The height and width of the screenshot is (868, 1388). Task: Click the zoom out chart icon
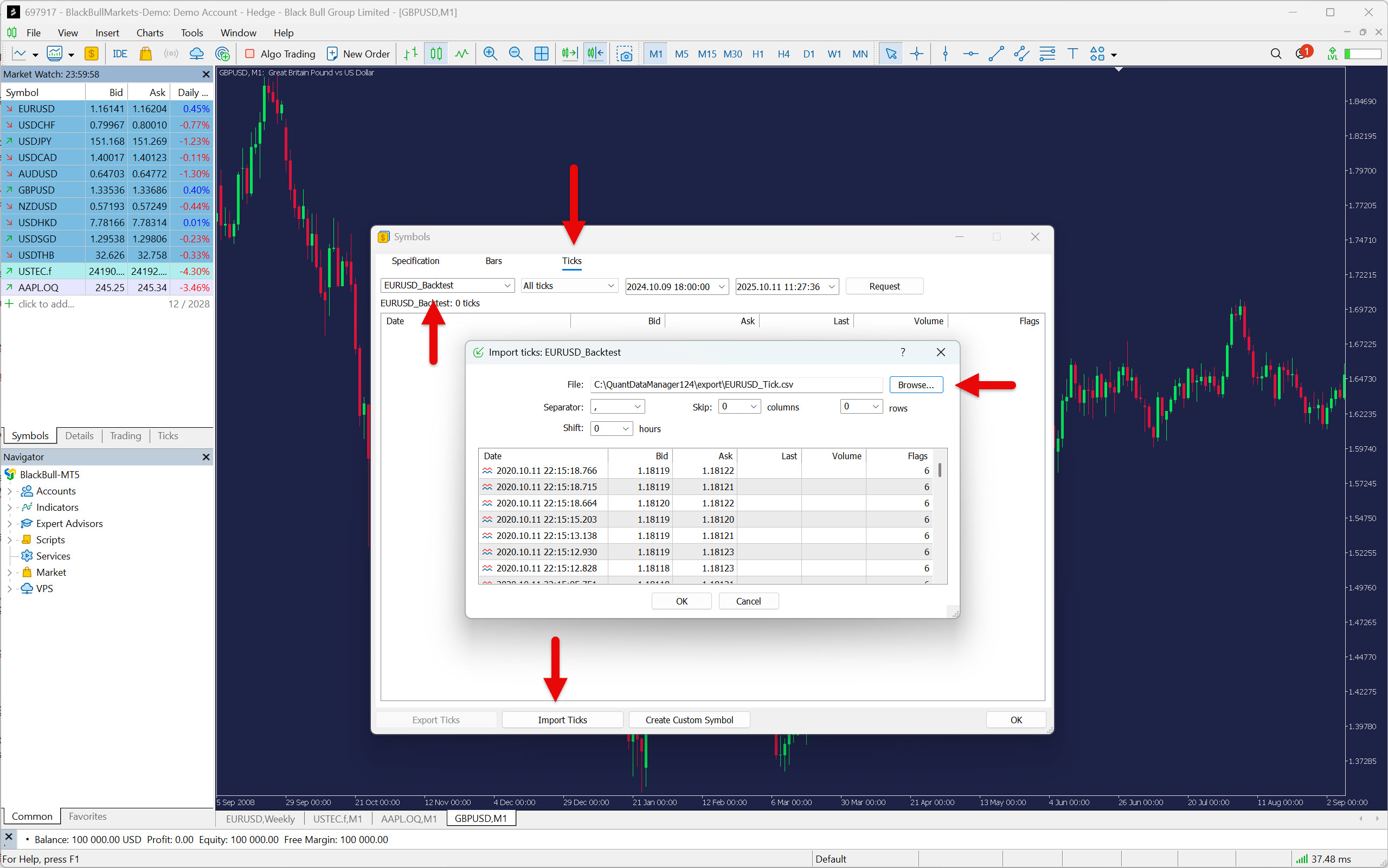pyautogui.click(x=516, y=54)
